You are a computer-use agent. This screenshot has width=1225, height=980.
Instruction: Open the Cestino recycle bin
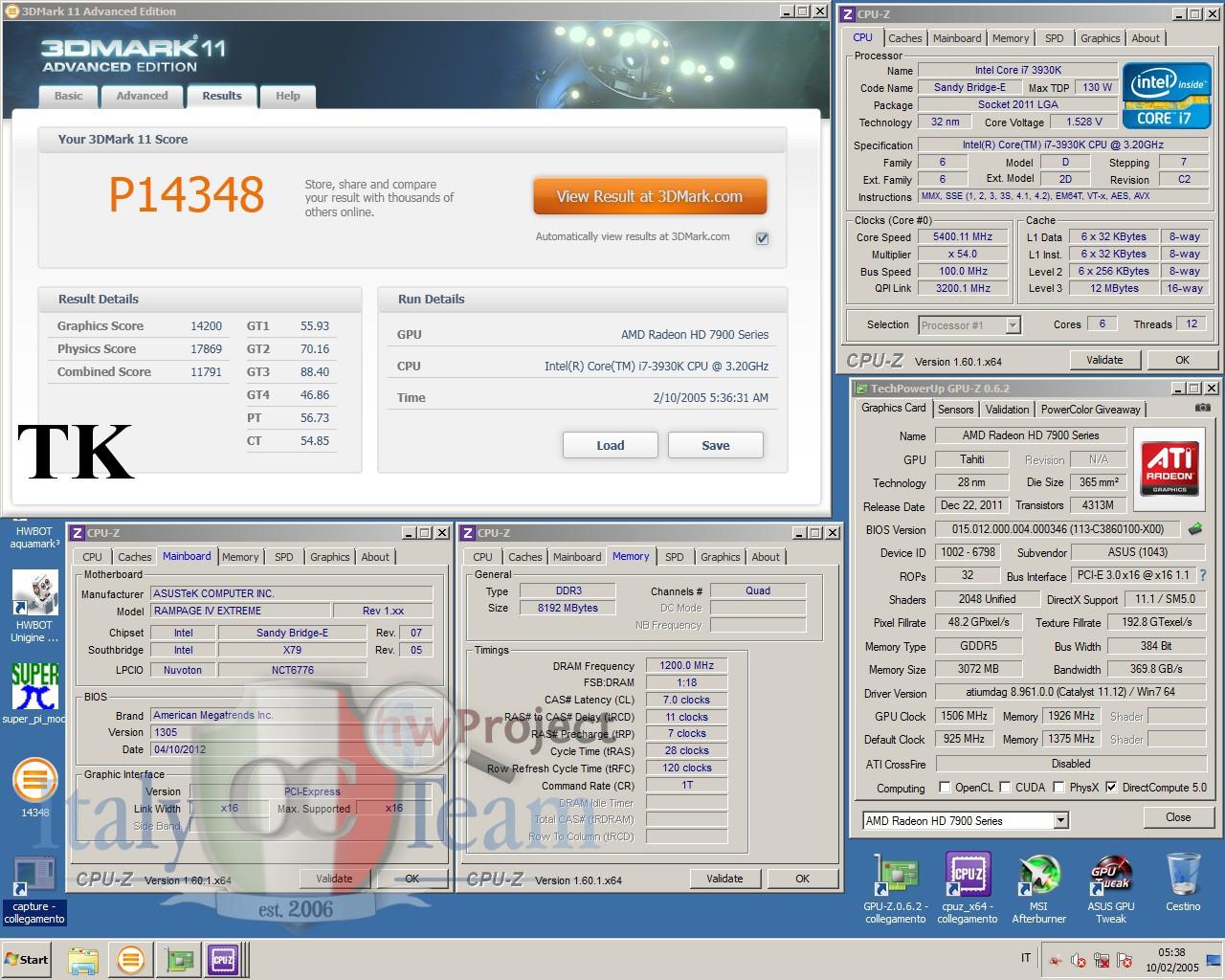(1183, 882)
